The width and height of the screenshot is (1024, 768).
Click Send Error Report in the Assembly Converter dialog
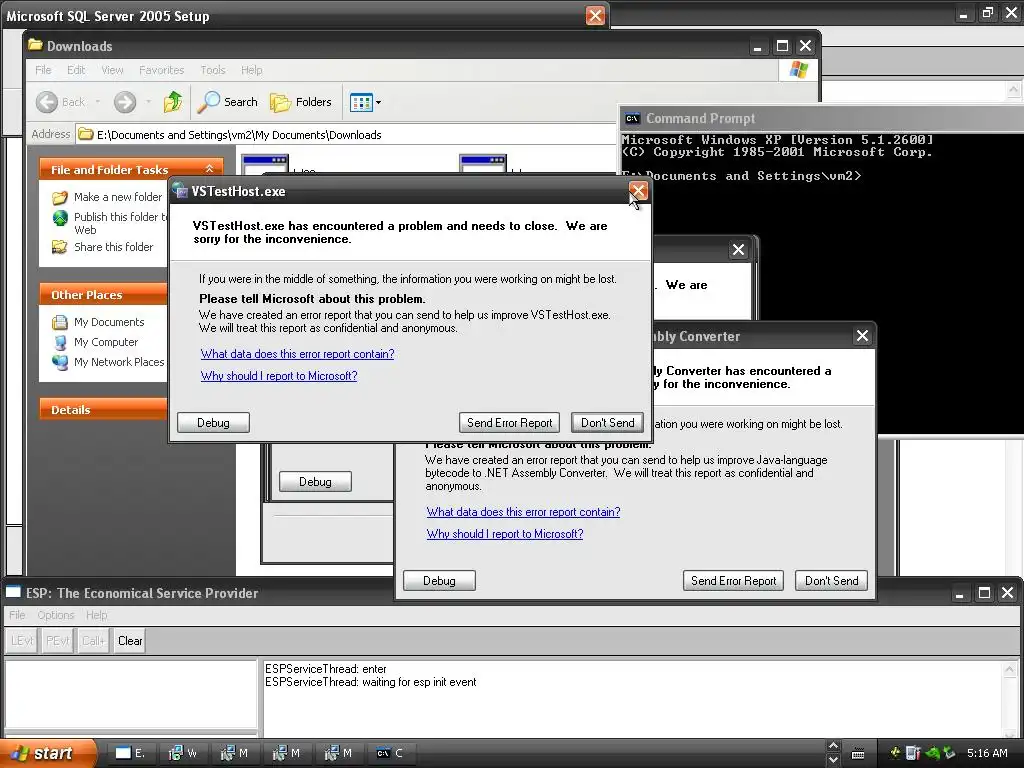[x=733, y=581]
